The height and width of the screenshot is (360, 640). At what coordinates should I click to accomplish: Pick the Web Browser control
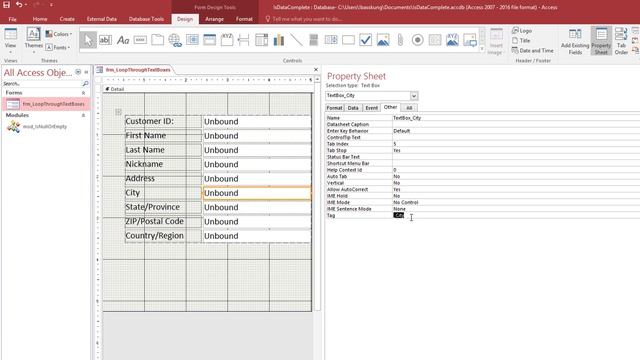[x=192, y=40]
